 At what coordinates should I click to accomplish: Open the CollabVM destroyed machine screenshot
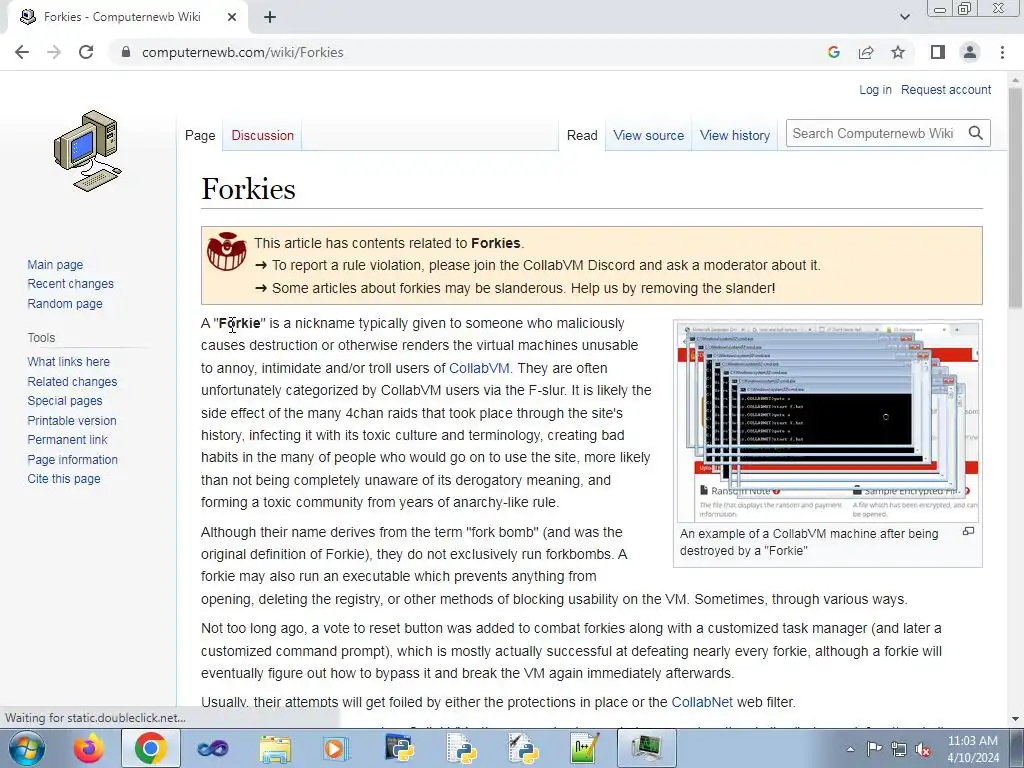[827, 421]
